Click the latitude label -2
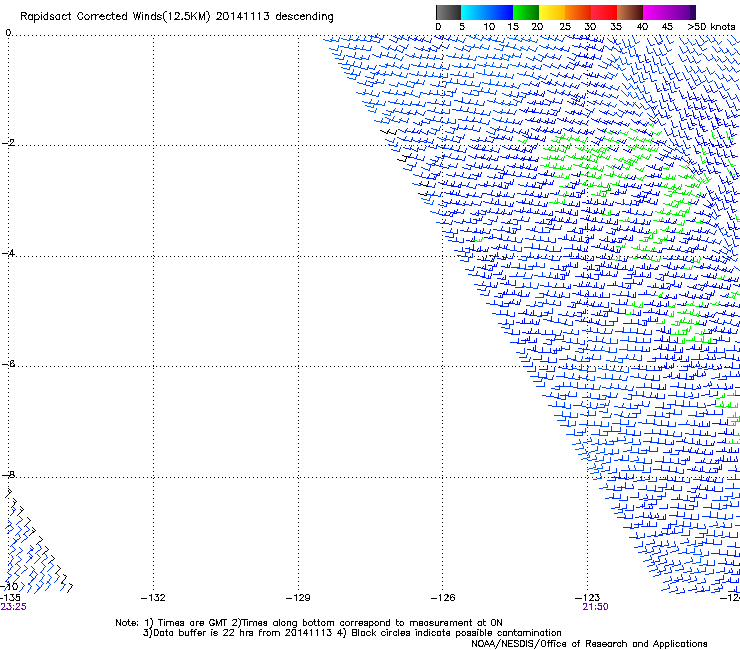740x650 pixels. 8,143
